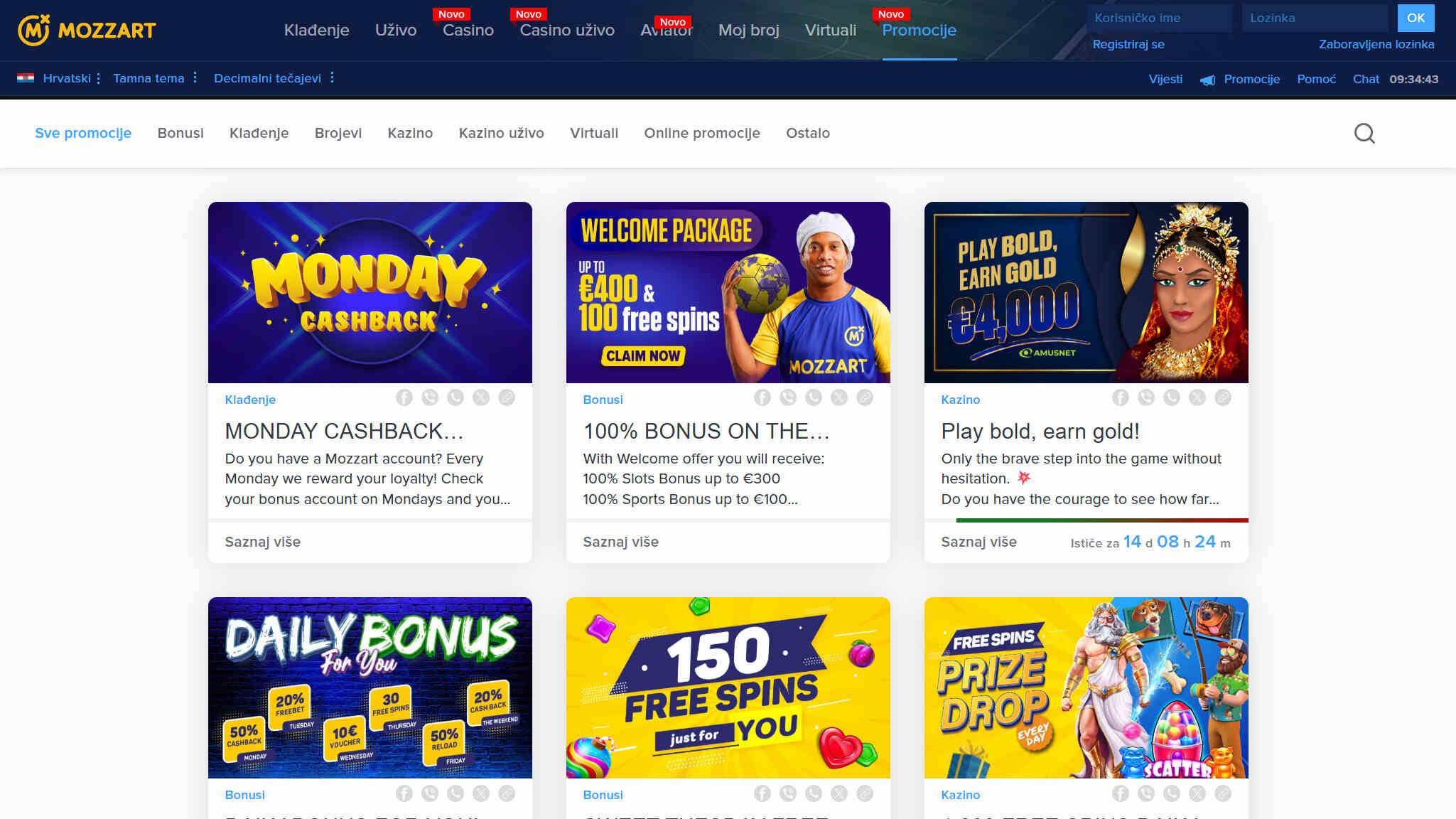This screenshot has width=1456, height=819.
Task: Click the Mozzart logo
Action: [87, 30]
